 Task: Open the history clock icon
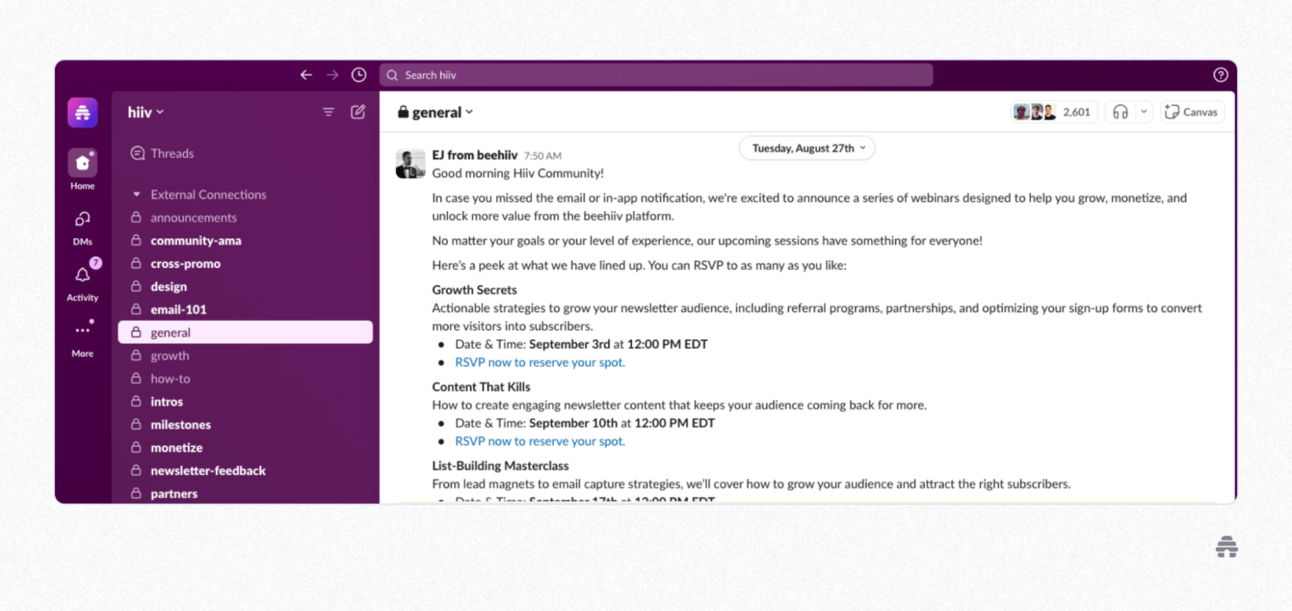pos(359,75)
